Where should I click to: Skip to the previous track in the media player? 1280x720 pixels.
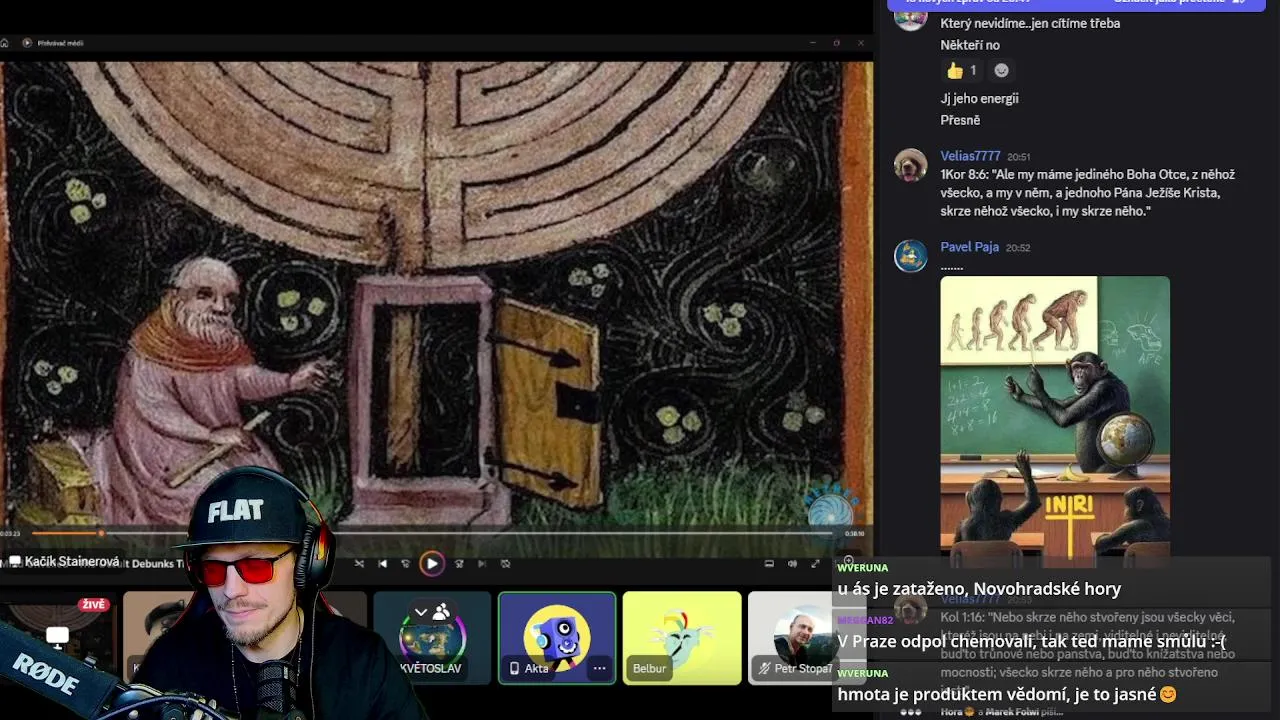pyautogui.click(x=382, y=564)
